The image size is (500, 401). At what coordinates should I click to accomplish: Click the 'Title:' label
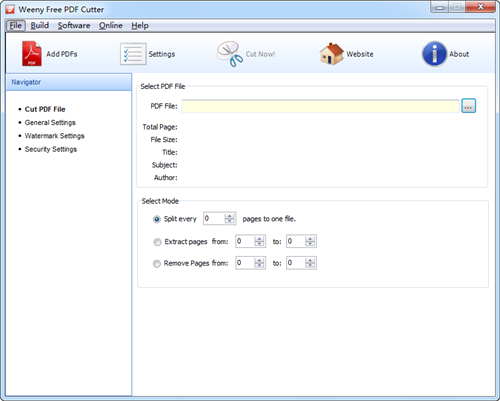tap(170, 152)
